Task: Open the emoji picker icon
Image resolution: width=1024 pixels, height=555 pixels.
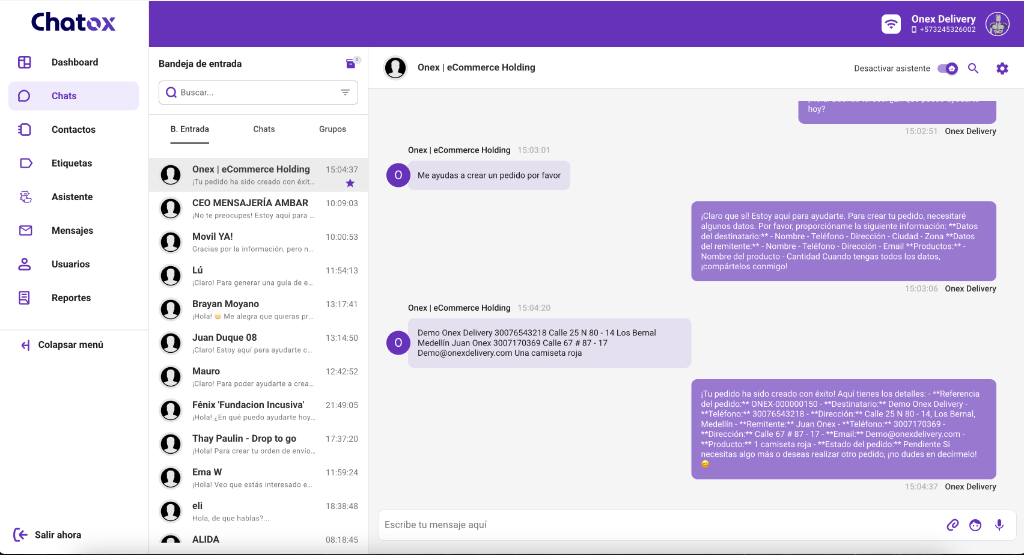Action: (976, 525)
